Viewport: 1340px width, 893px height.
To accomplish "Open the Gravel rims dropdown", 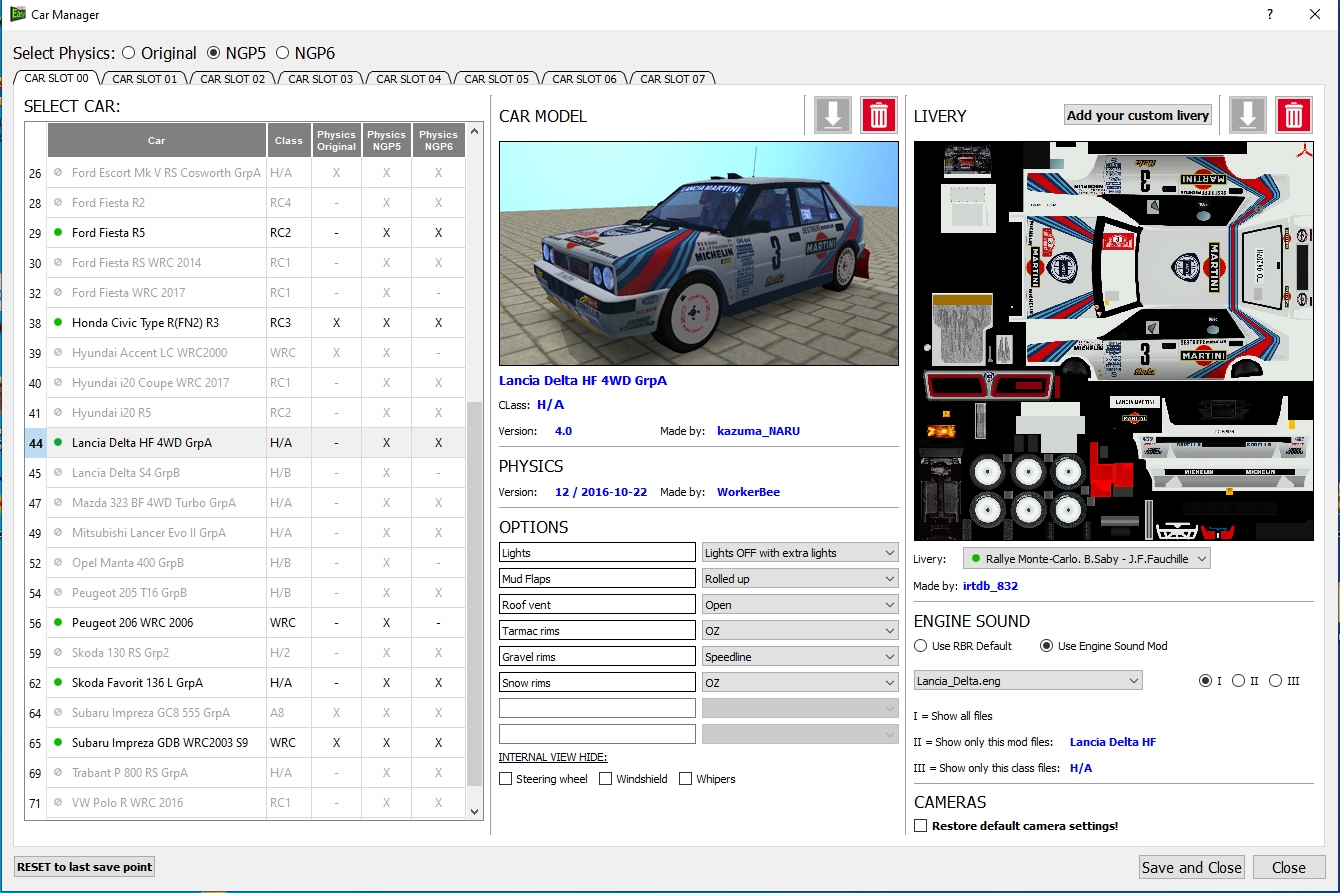I will click(800, 657).
